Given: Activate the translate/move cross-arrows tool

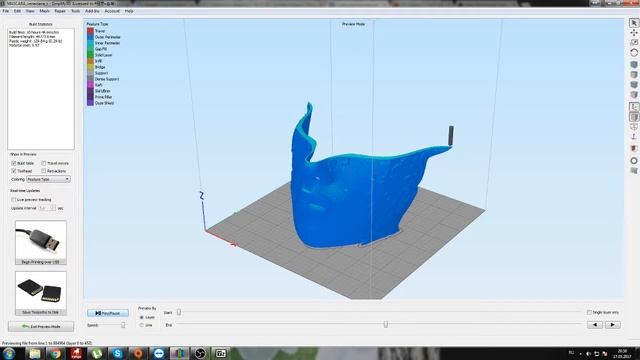Looking at the screenshot, I should [x=634, y=33].
